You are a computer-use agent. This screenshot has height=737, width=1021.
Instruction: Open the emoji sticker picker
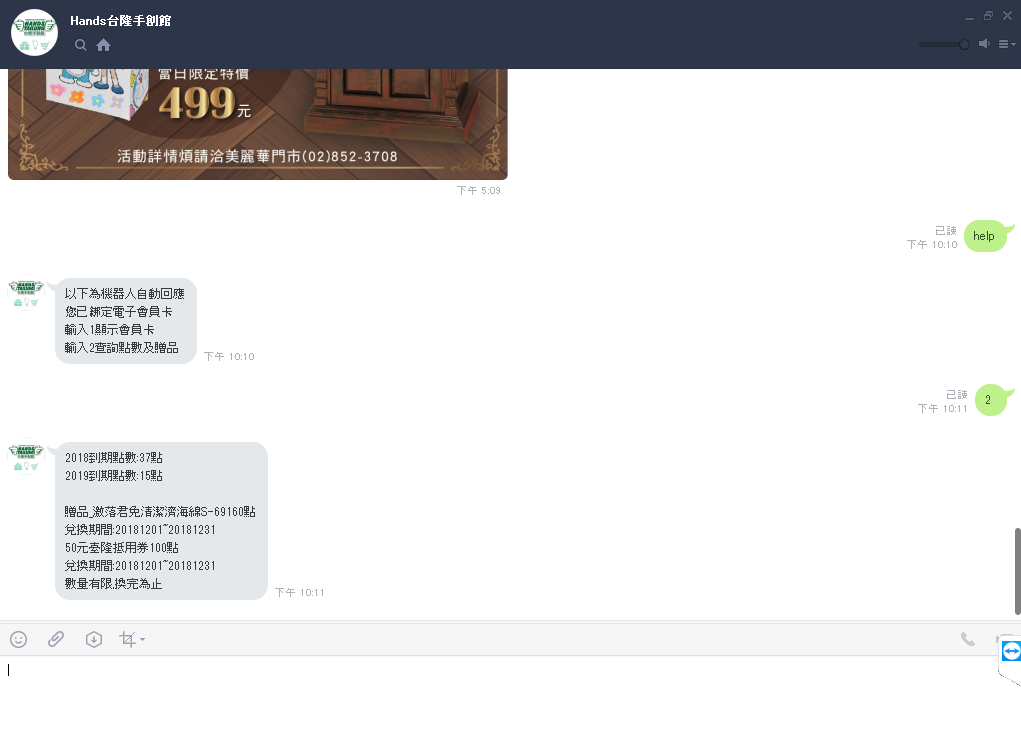(x=19, y=639)
